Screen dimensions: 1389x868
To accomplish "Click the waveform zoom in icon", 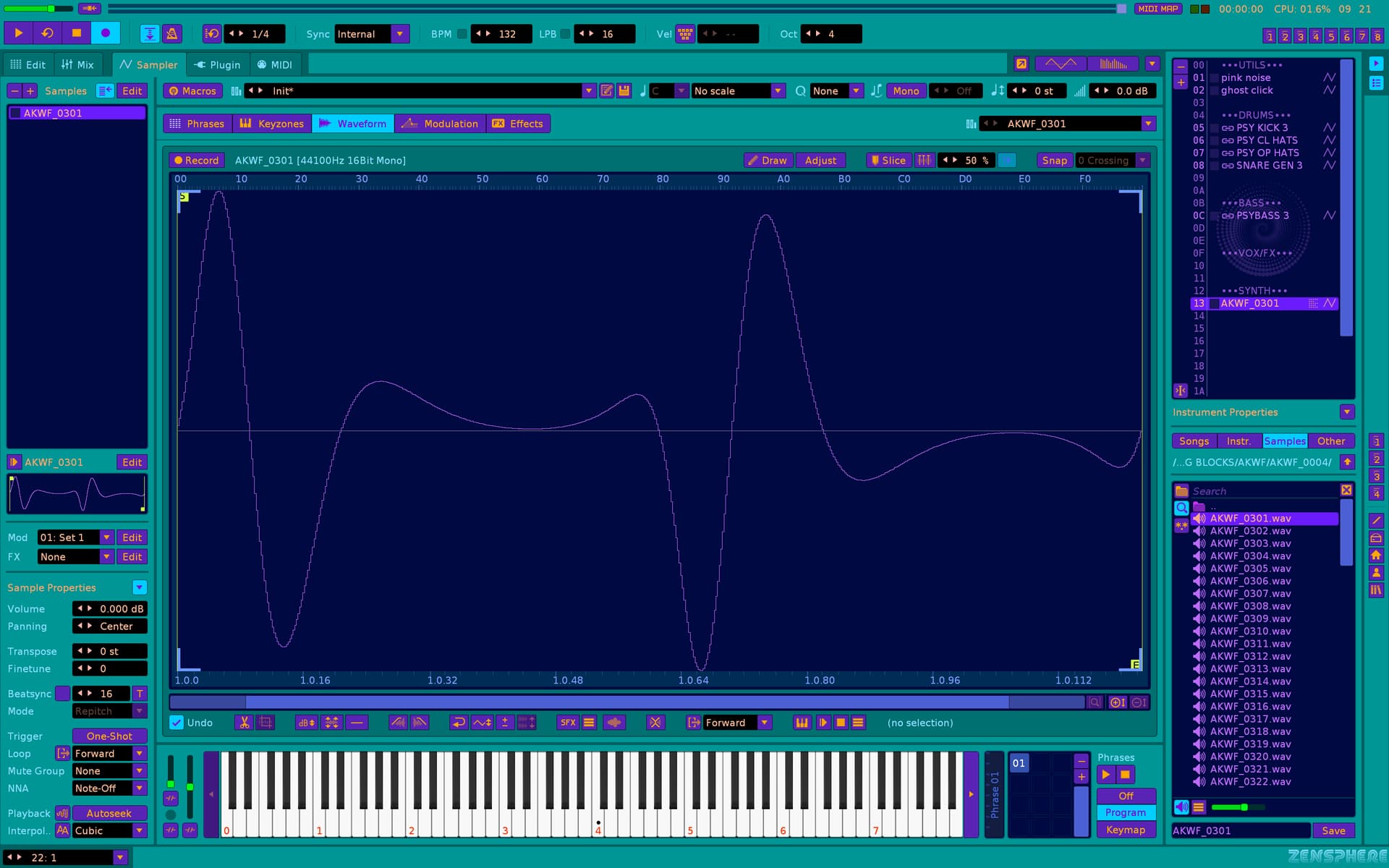I will coord(1118,702).
